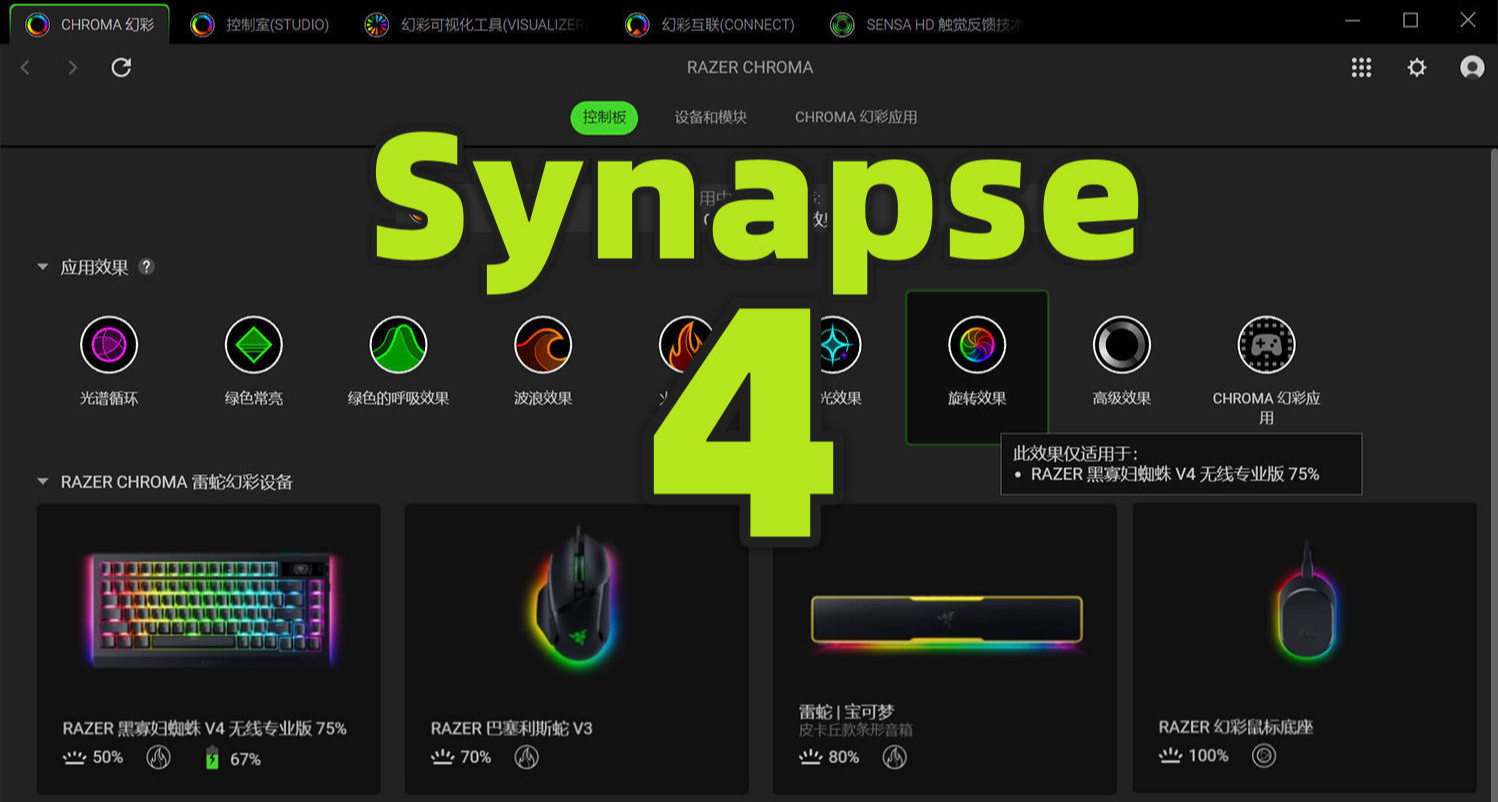Click the refresh icon
Viewport: 1498px width, 802px height.
[121, 67]
